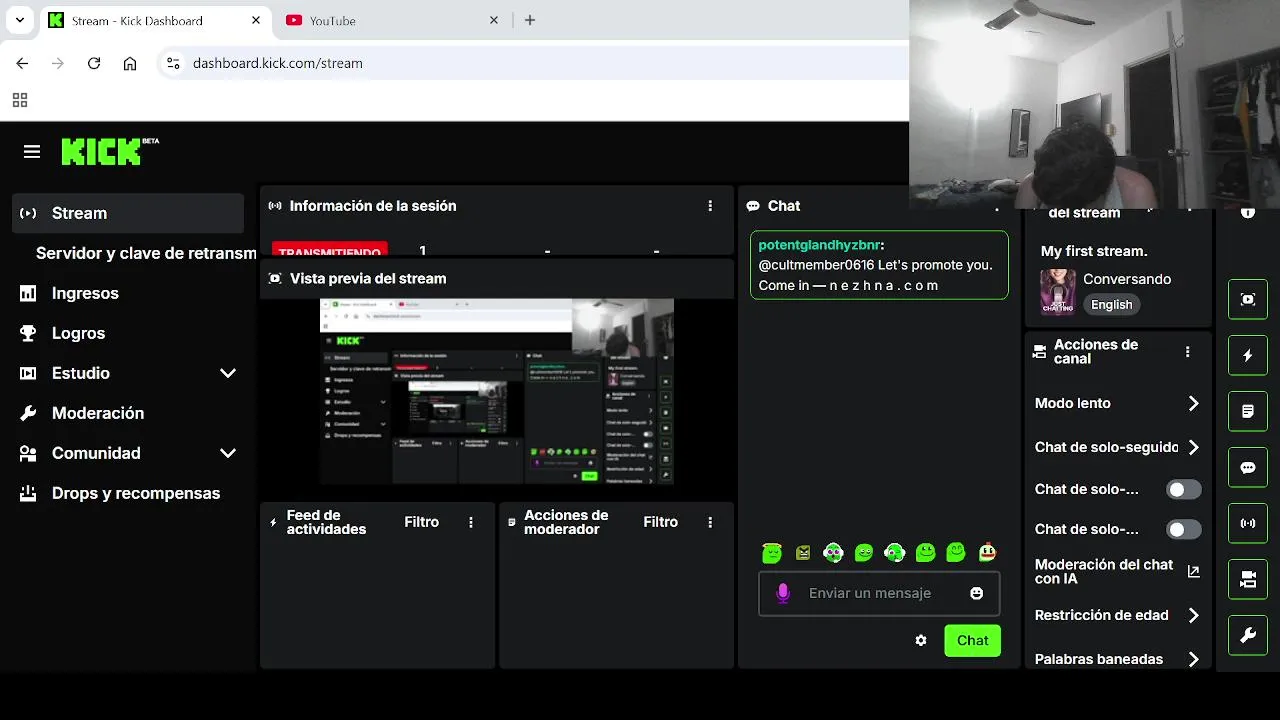Open Información de la sesión options menu
The image size is (1280, 720).
tap(710, 206)
